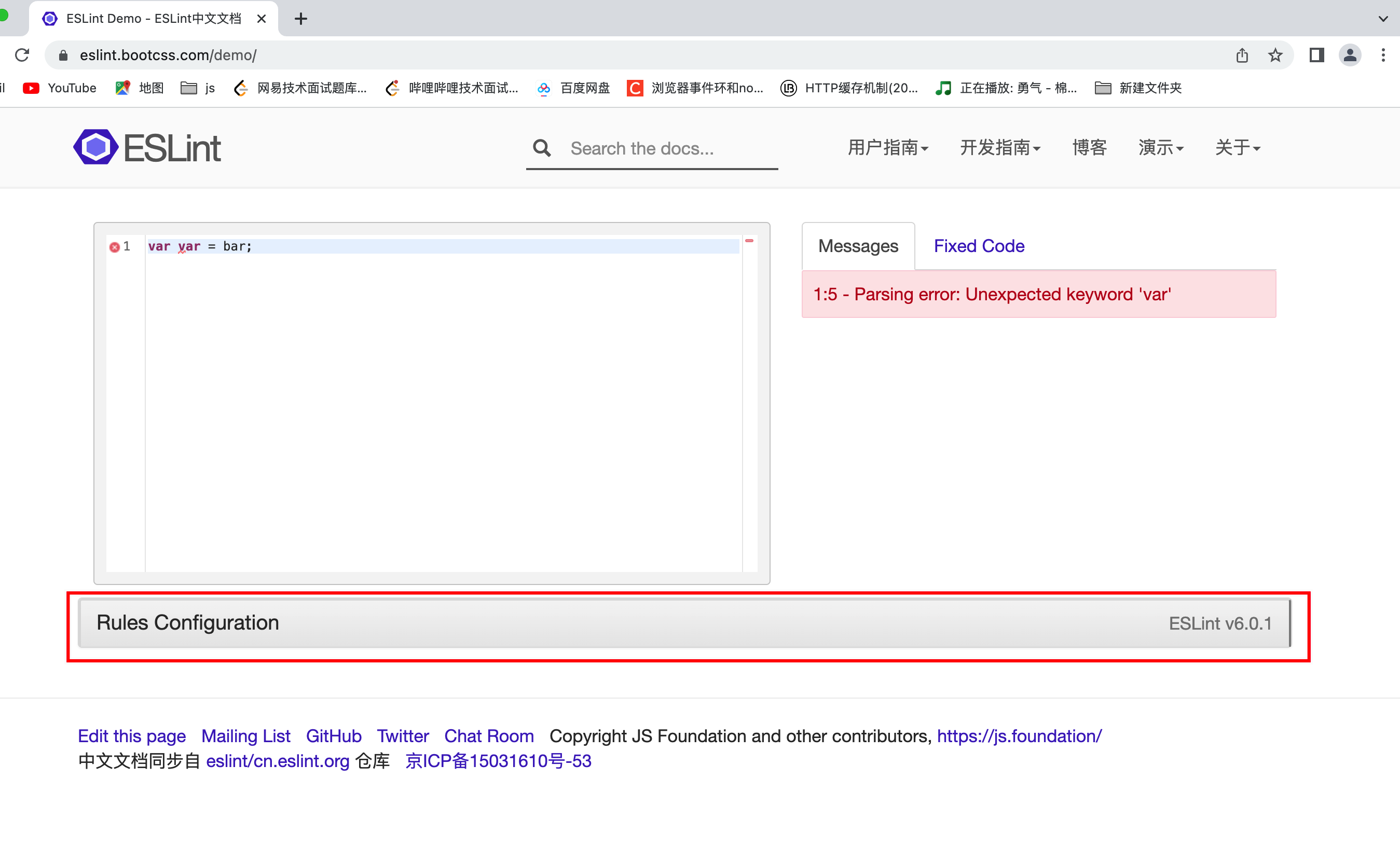Open the 新建文件夹 bookmarks folder

(1138, 88)
